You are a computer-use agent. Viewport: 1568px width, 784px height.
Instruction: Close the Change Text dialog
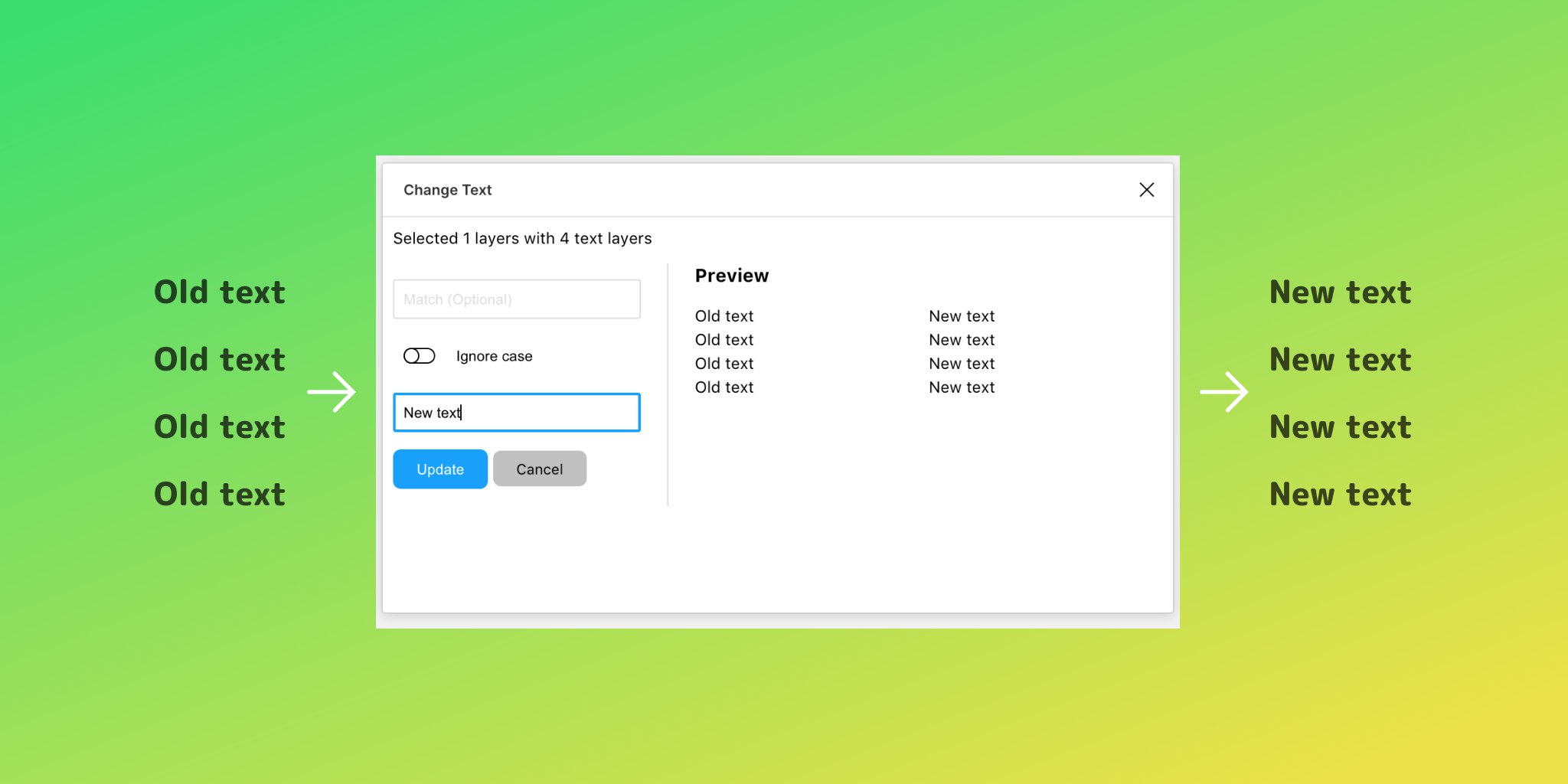(1146, 190)
